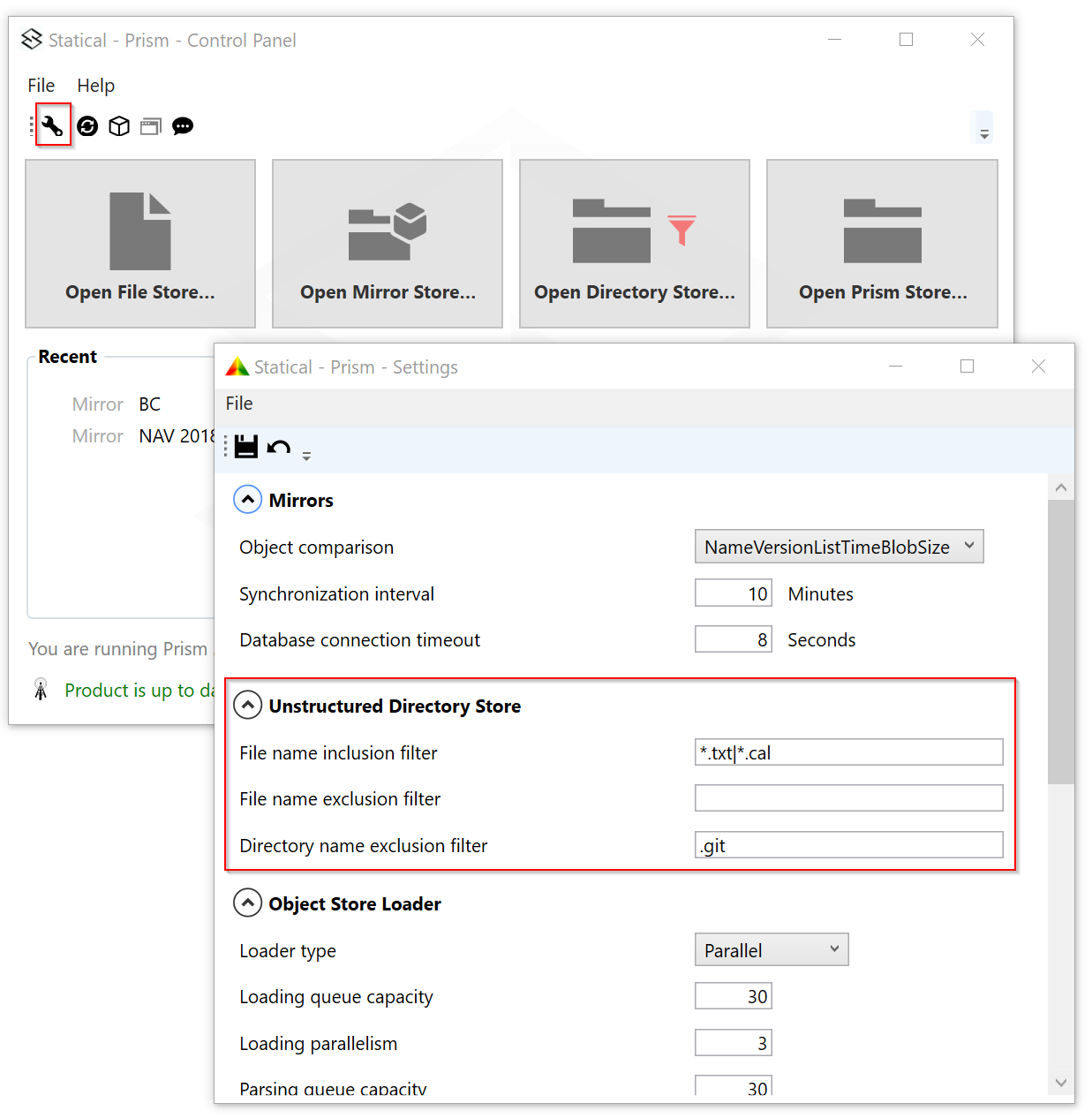Close the Settings window
The width and height of the screenshot is (1092, 1118).
click(1038, 366)
